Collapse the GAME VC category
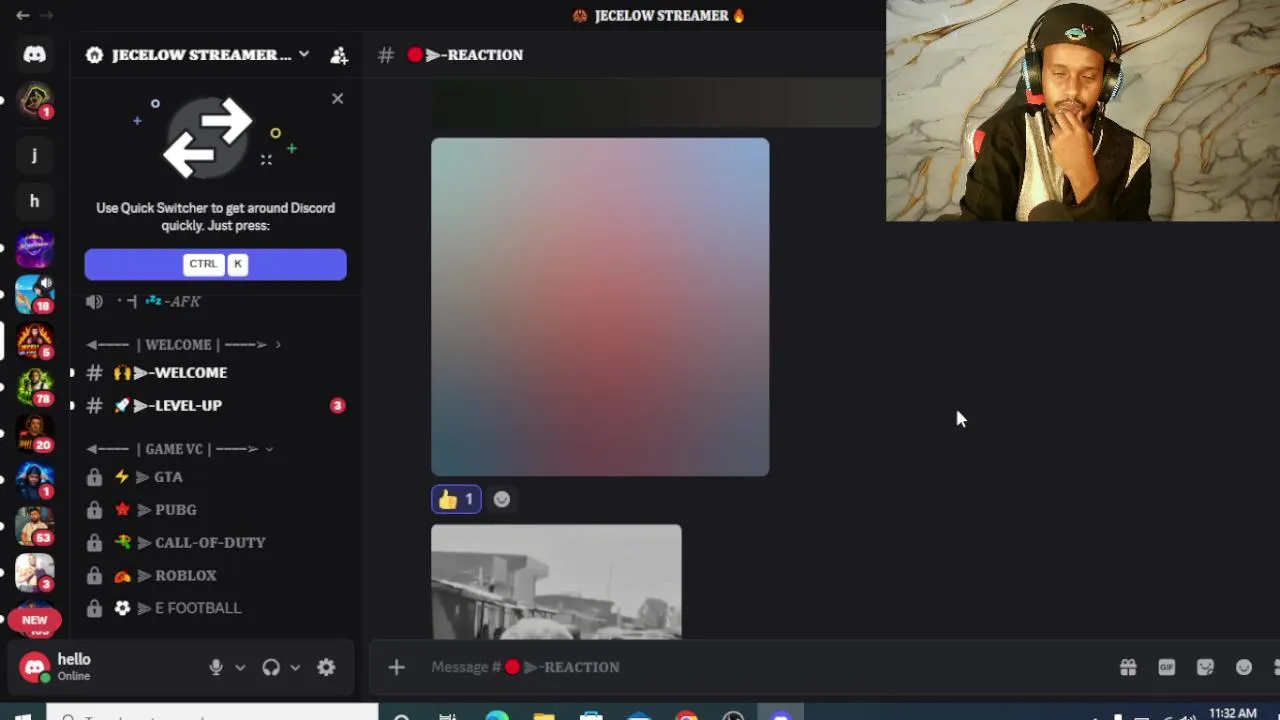Image resolution: width=1280 pixels, height=720 pixels. coord(179,449)
